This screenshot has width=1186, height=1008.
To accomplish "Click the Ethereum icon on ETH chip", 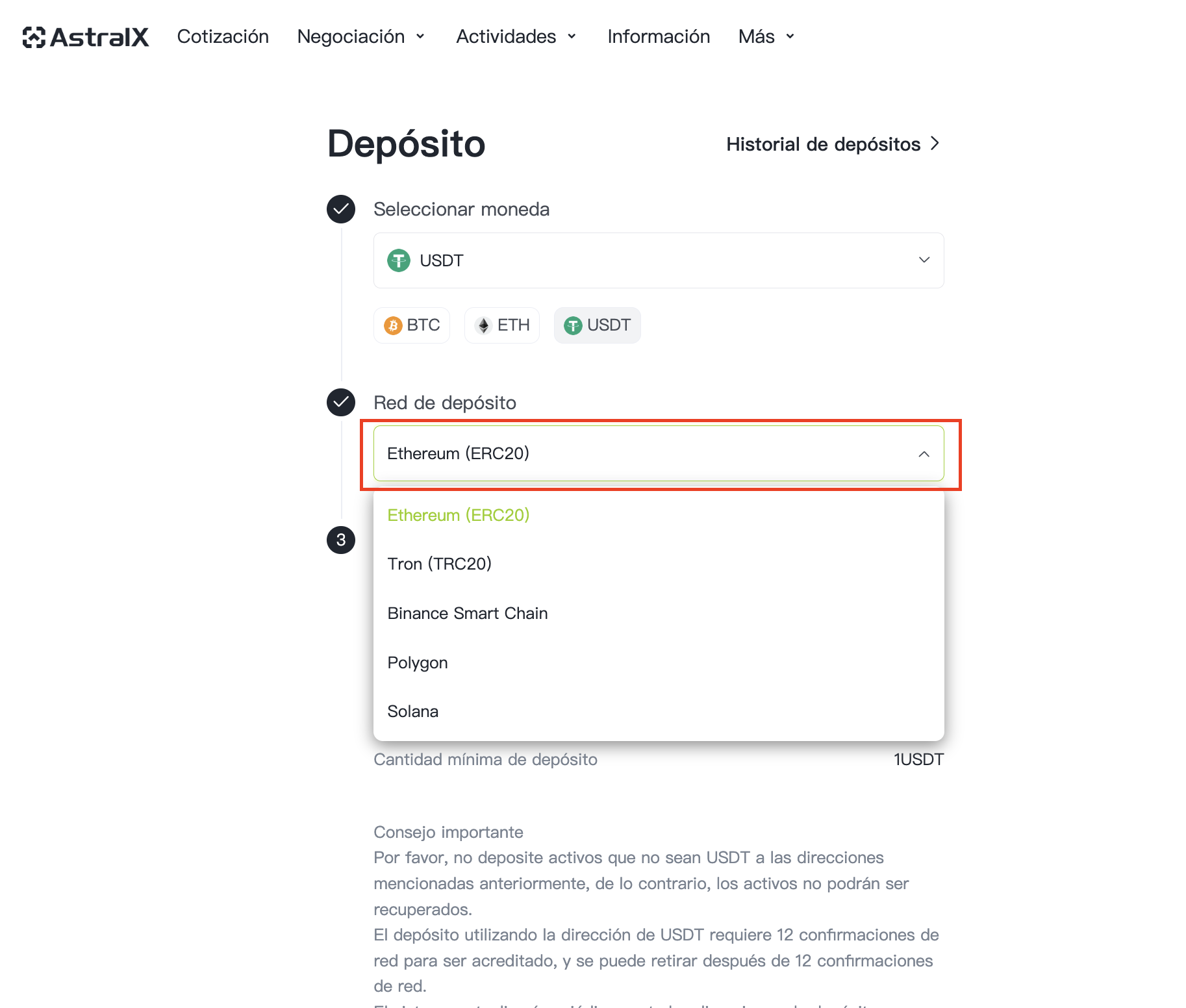I will [x=483, y=325].
